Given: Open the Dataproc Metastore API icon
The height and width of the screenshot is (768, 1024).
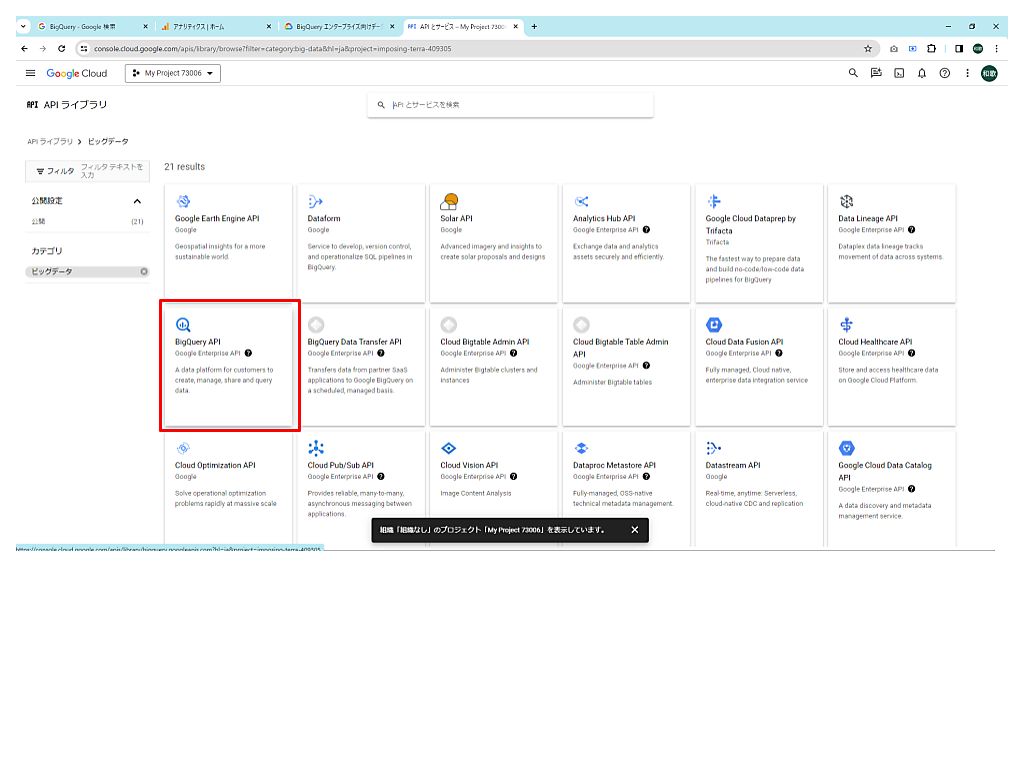Looking at the screenshot, I should 581,448.
